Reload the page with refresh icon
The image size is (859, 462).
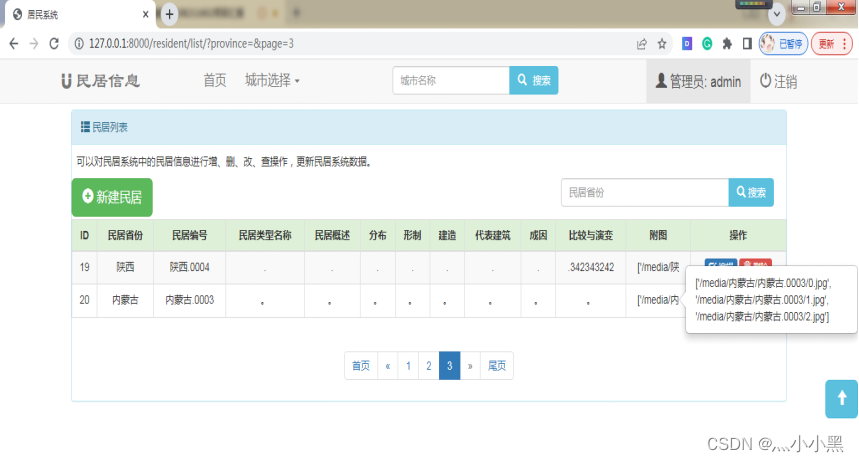[x=54, y=44]
